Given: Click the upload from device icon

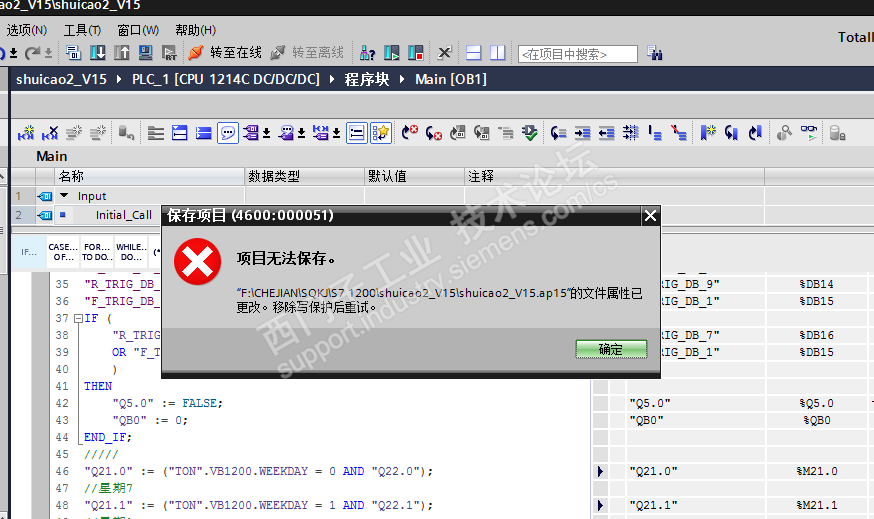Looking at the screenshot, I should click(122, 53).
